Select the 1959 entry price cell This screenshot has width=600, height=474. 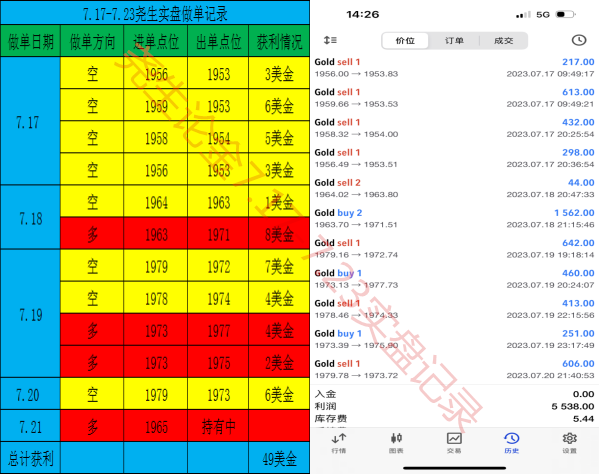pyautogui.click(x=156, y=105)
